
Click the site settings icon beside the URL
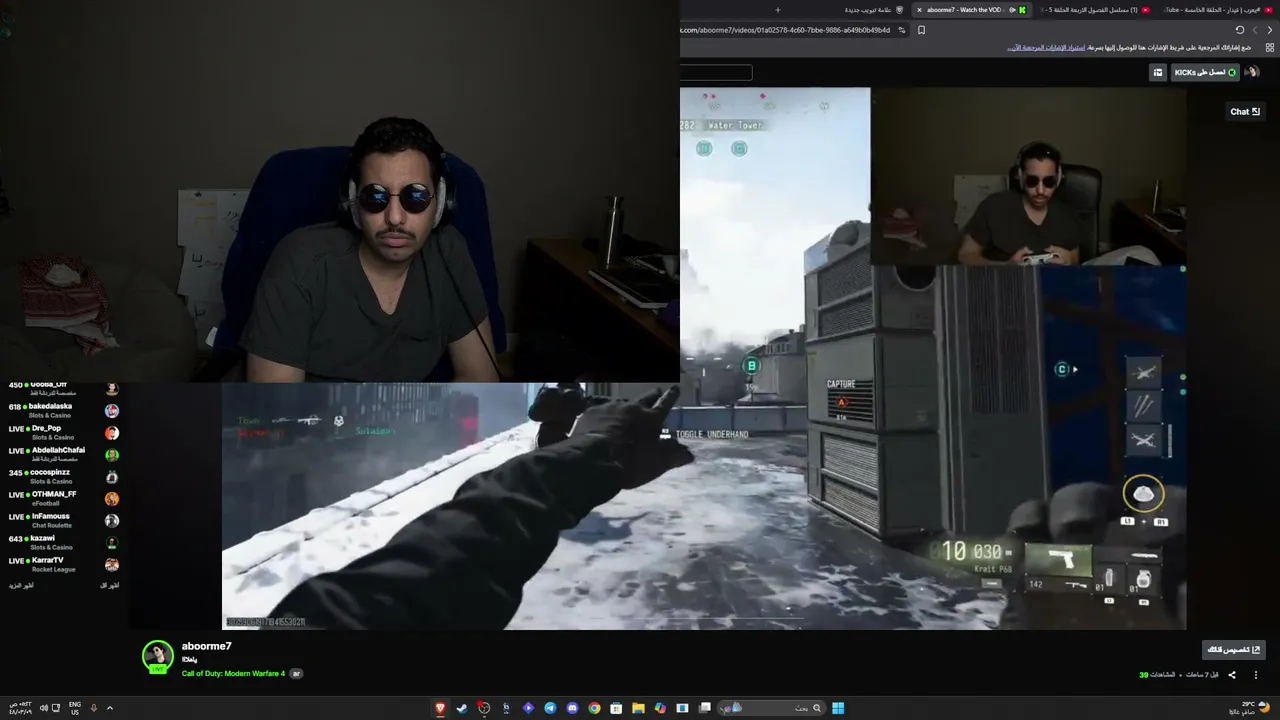pos(902,30)
